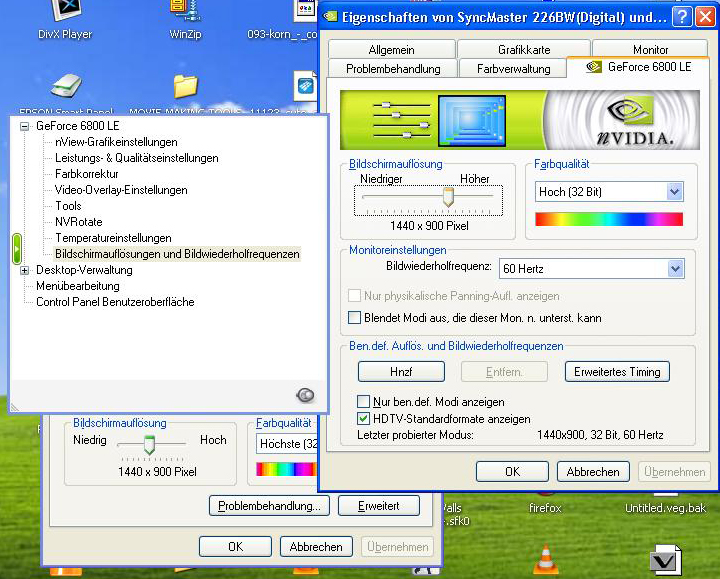Check 'Nur ben.def. Modi anzeigen' option
The width and height of the screenshot is (720, 579).
click(364, 402)
